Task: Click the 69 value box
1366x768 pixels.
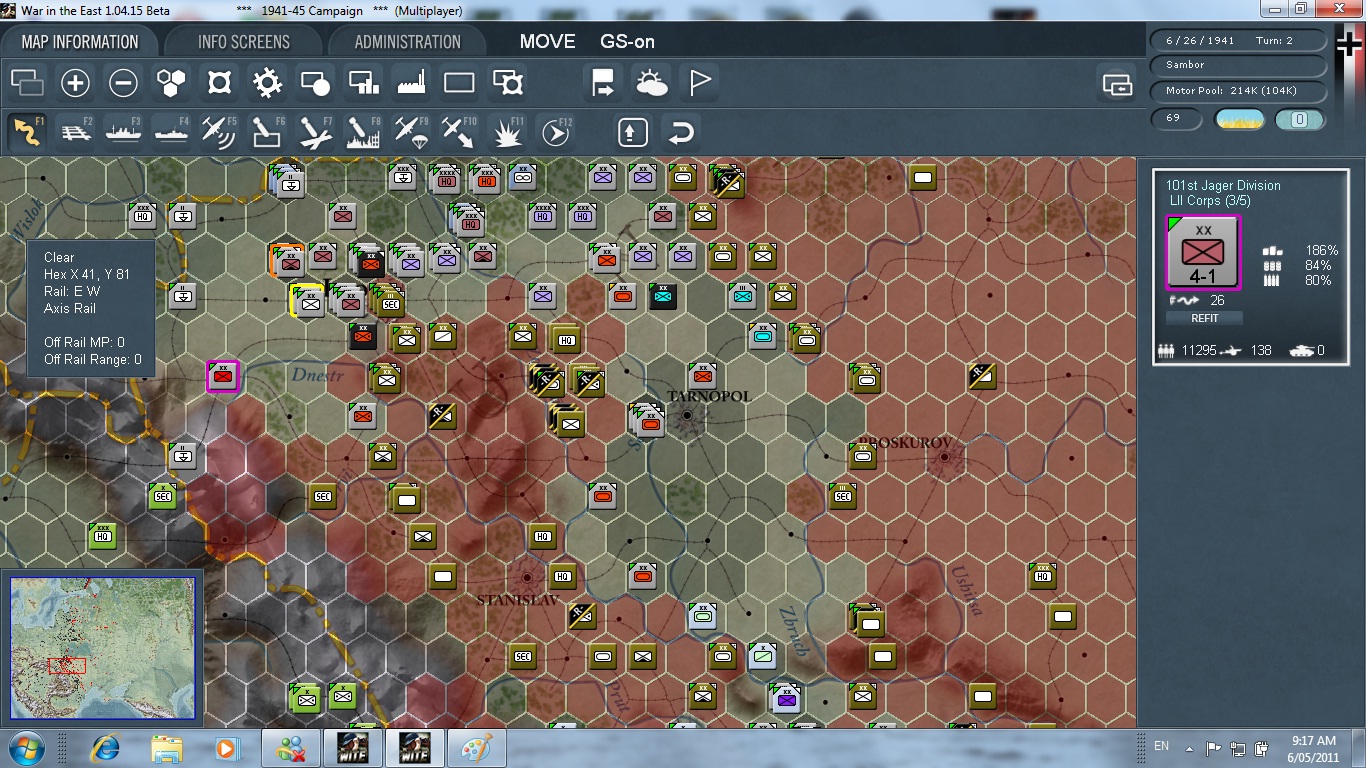Action: click(x=1177, y=119)
